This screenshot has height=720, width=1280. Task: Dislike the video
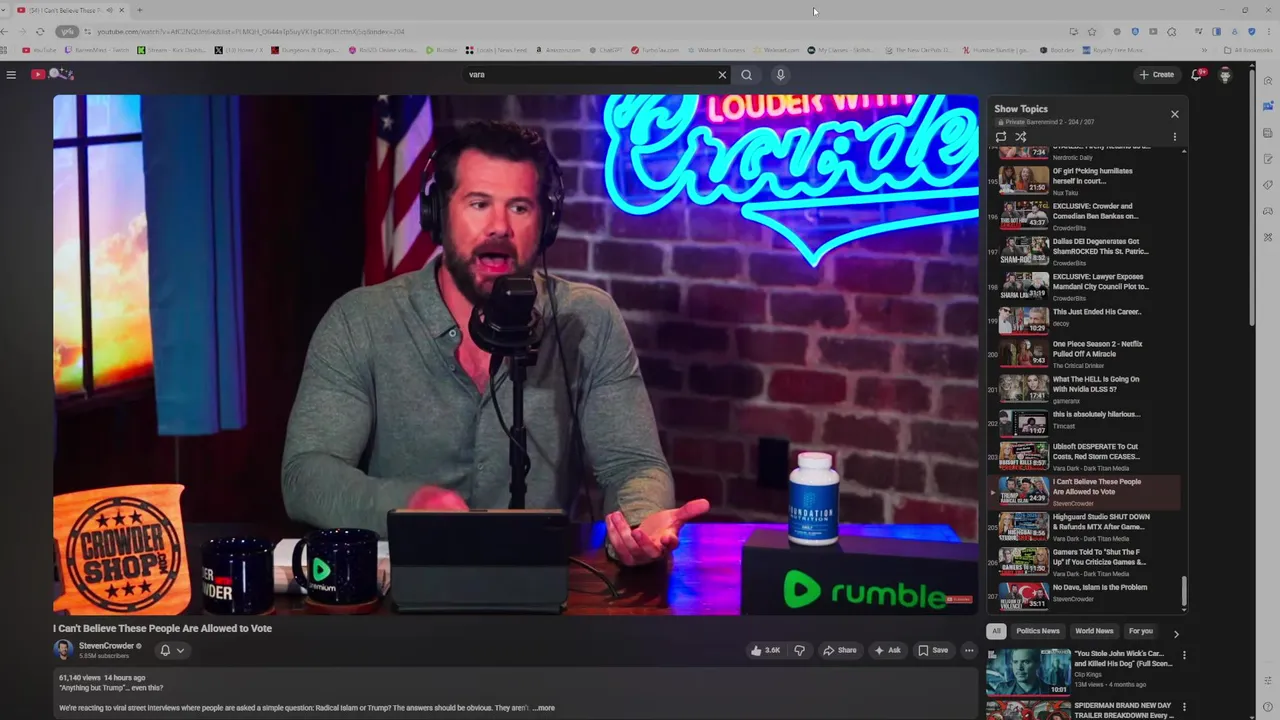tap(799, 650)
